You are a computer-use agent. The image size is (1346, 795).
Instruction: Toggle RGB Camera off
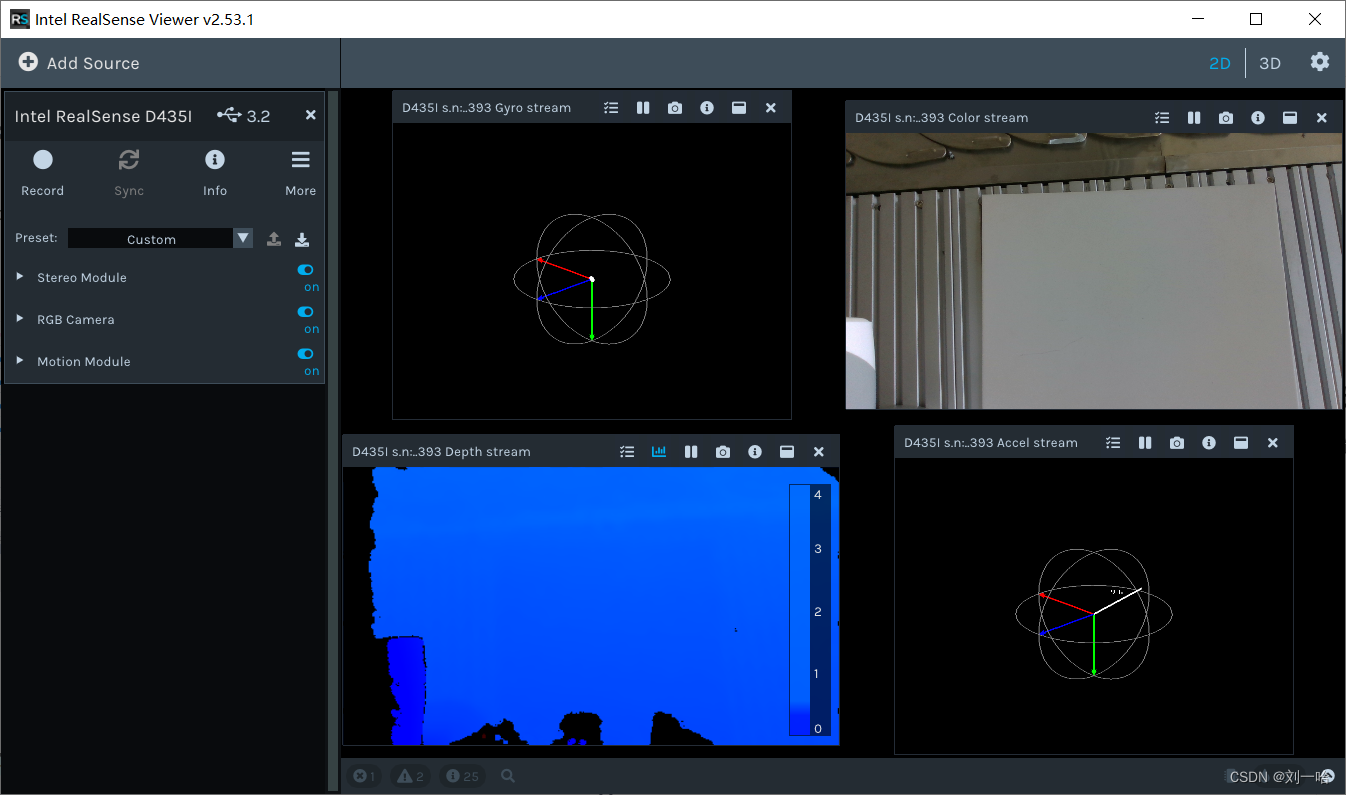(x=306, y=312)
